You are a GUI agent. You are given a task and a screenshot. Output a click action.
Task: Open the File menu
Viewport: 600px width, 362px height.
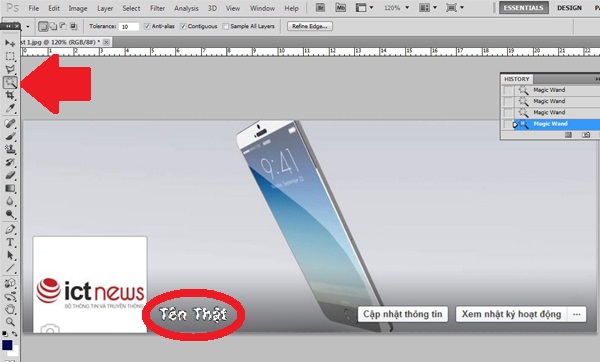(34, 8)
